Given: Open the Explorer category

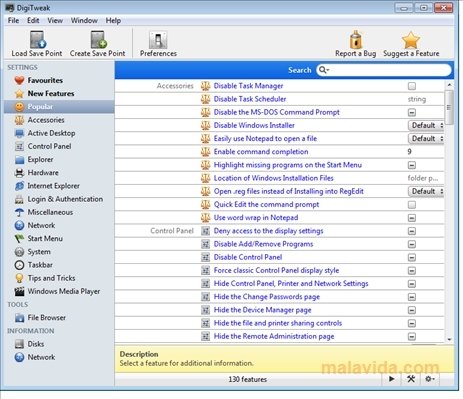Looking at the screenshot, I should point(40,159).
